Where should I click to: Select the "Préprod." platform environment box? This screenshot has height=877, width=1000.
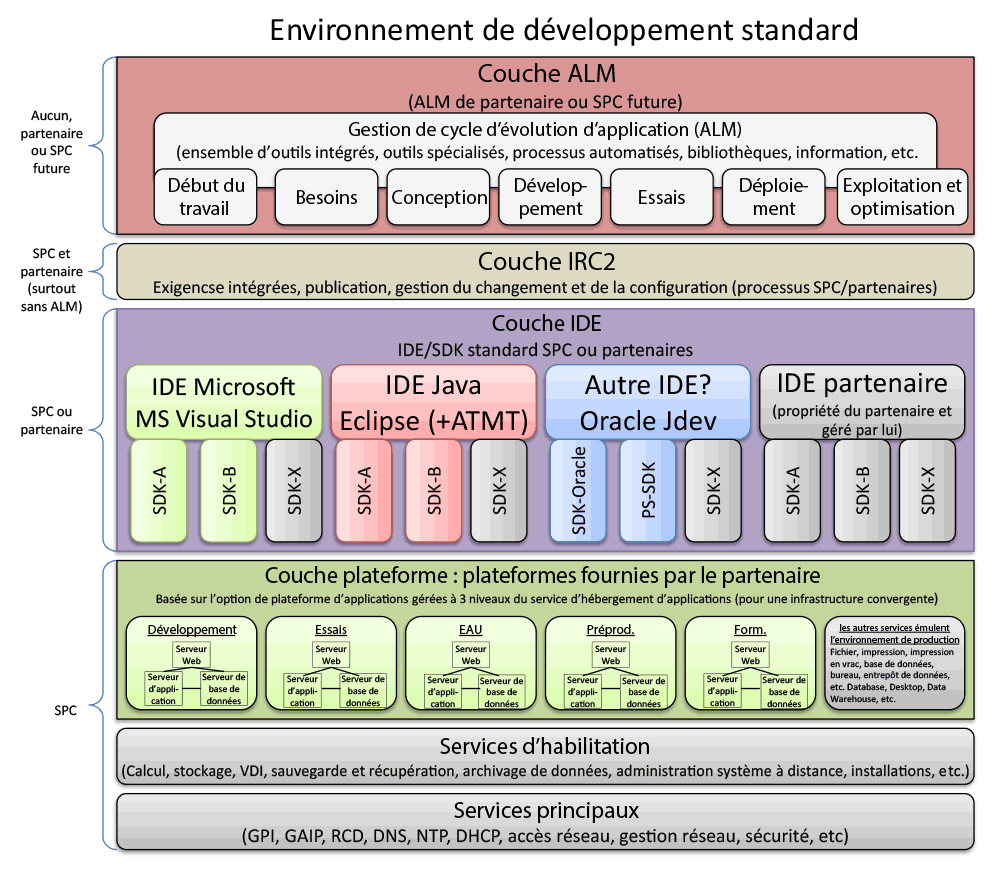(611, 666)
